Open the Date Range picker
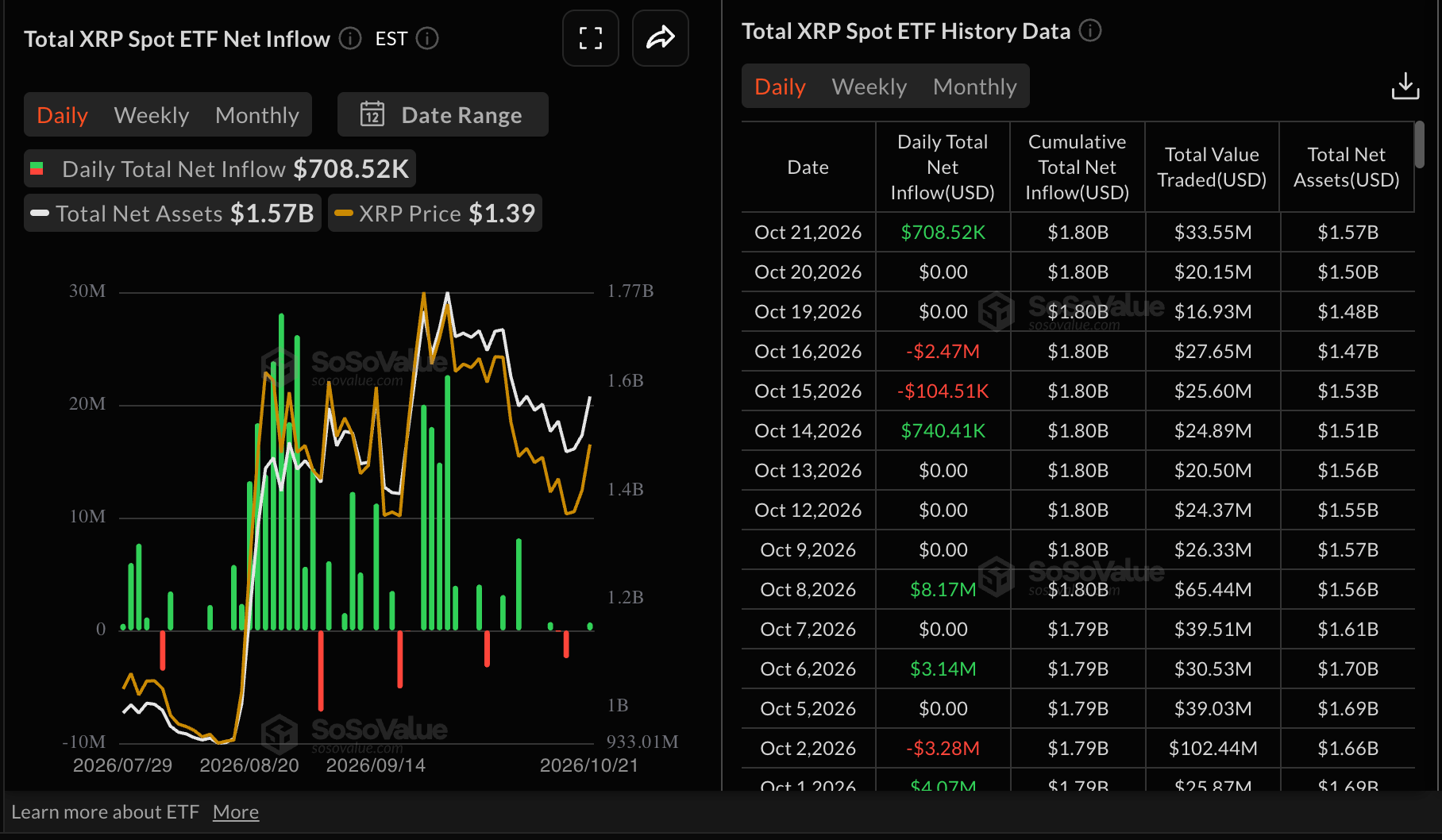Image resolution: width=1442 pixels, height=840 pixels. [x=442, y=114]
